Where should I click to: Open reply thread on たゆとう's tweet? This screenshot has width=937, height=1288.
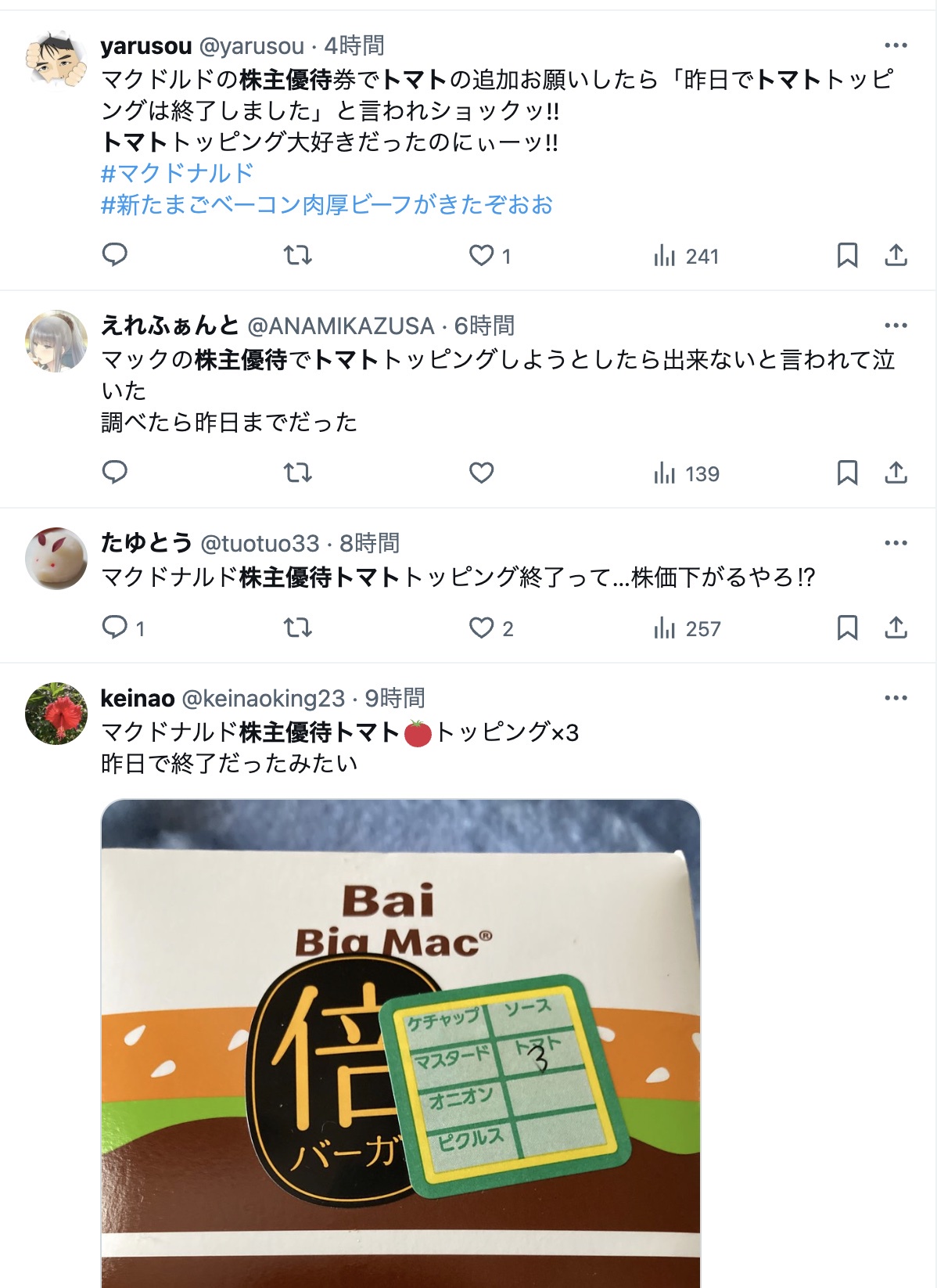coord(124,628)
